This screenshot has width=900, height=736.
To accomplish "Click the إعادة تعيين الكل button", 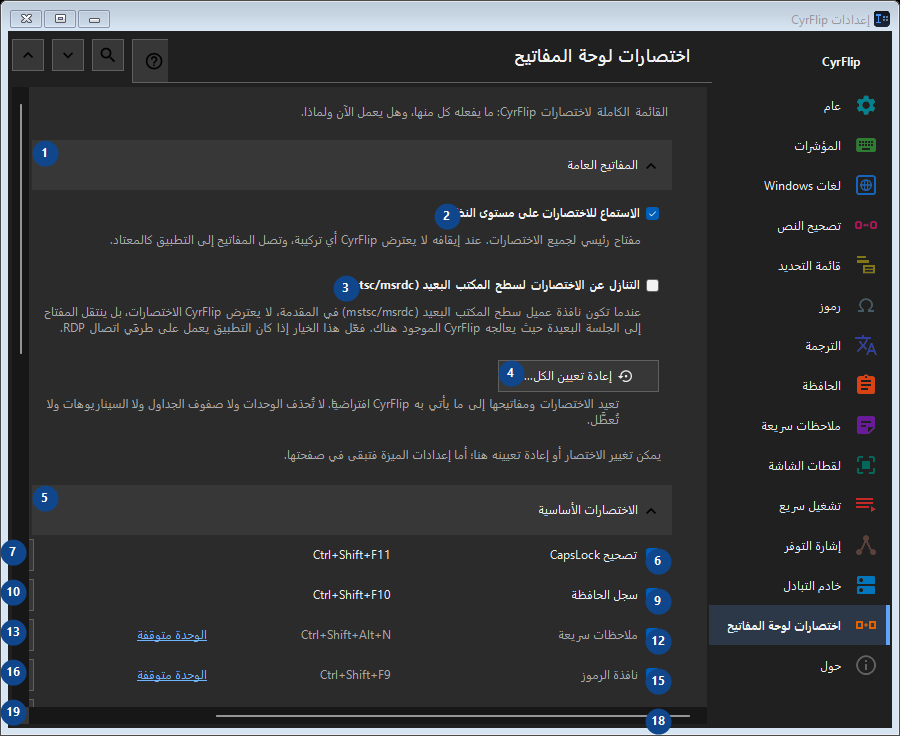I will coord(578,376).
